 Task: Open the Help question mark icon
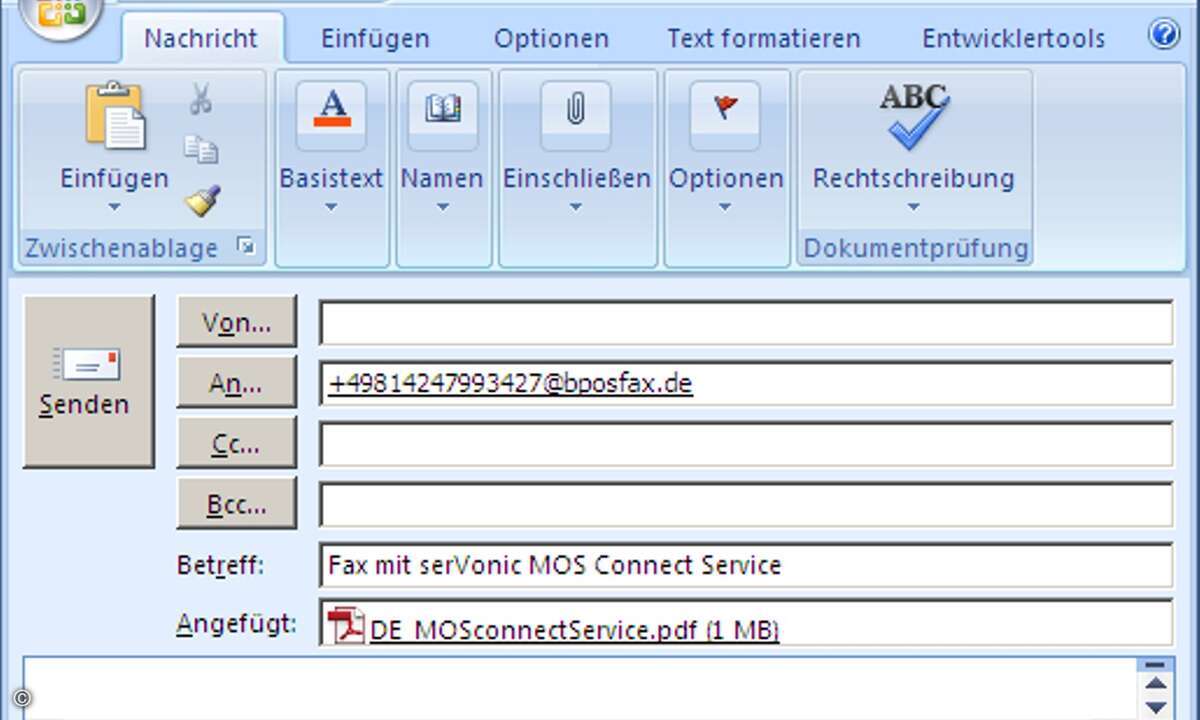pos(1164,35)
